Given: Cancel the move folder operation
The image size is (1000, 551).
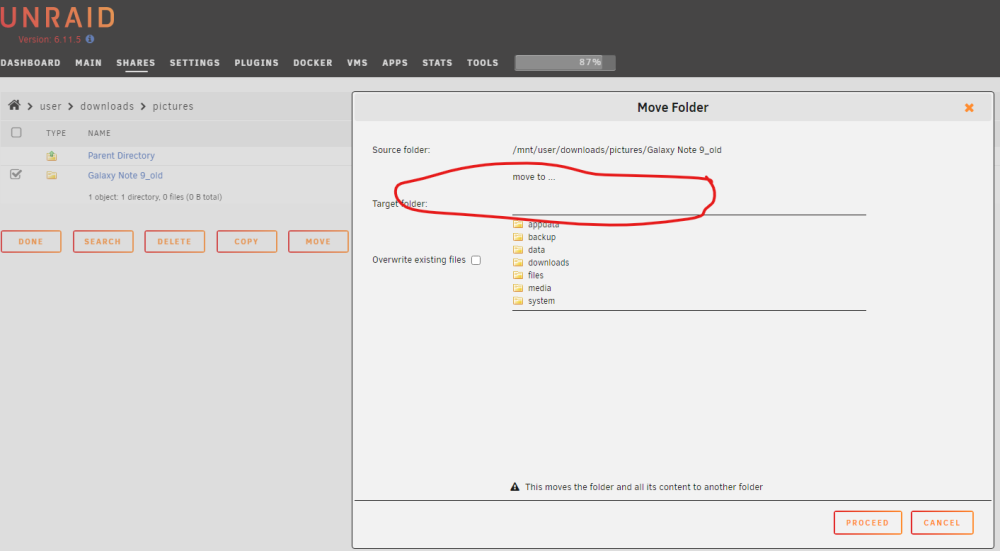Looking at the screenshot, I should tap(942, 523).
